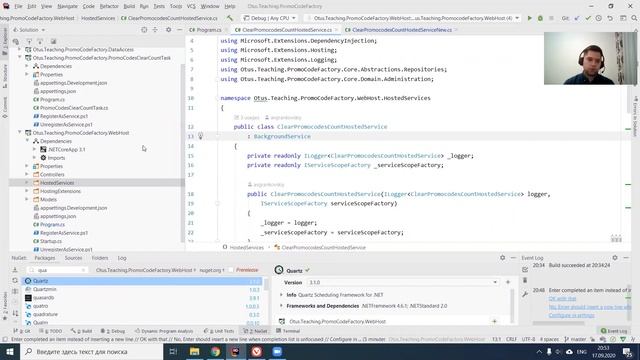Open the Build menu
This screenshot has width=640, height=360.
pyautogui.click(x=129, y=6)
